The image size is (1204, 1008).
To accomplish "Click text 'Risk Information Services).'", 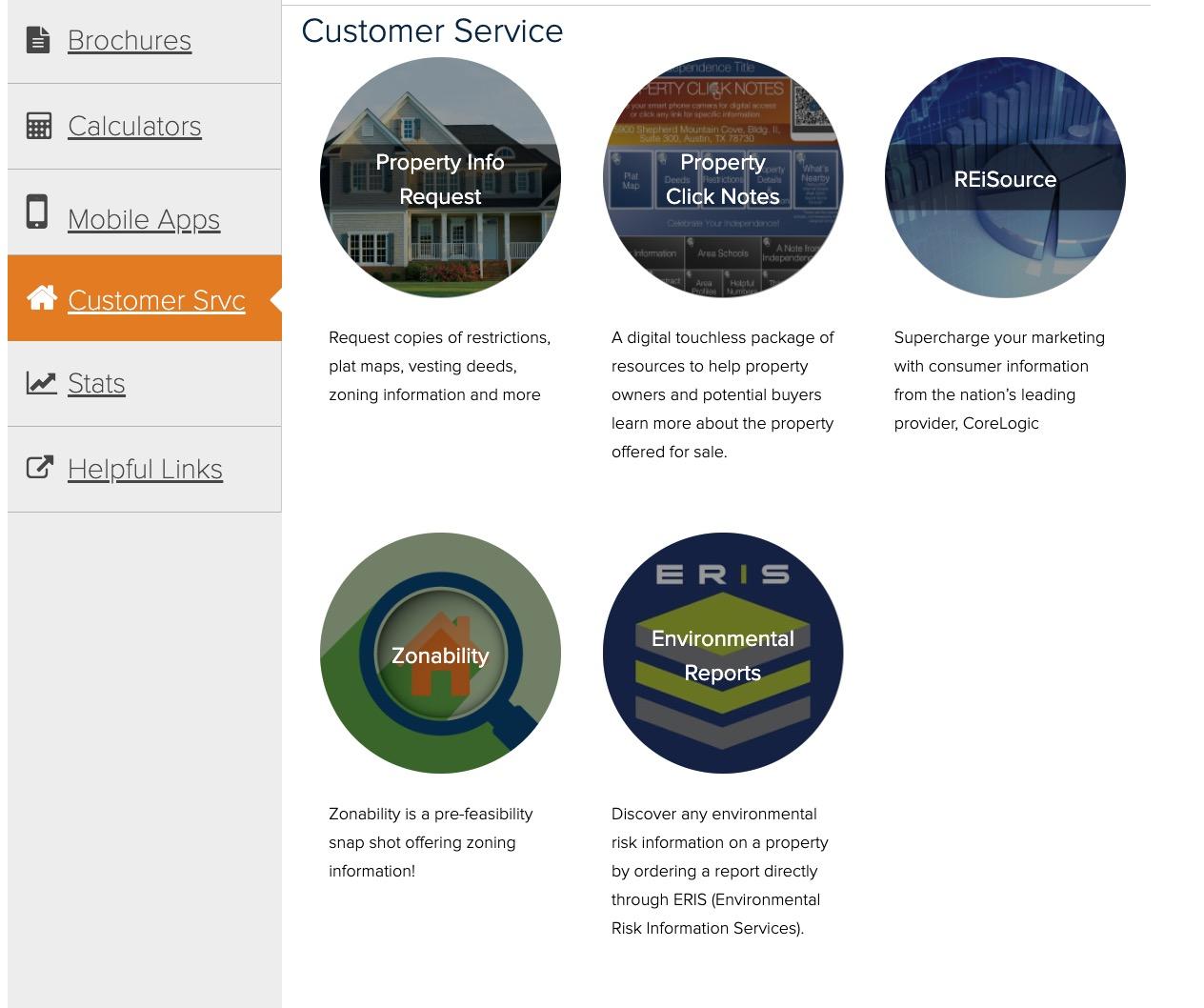I will click(708, 928).
